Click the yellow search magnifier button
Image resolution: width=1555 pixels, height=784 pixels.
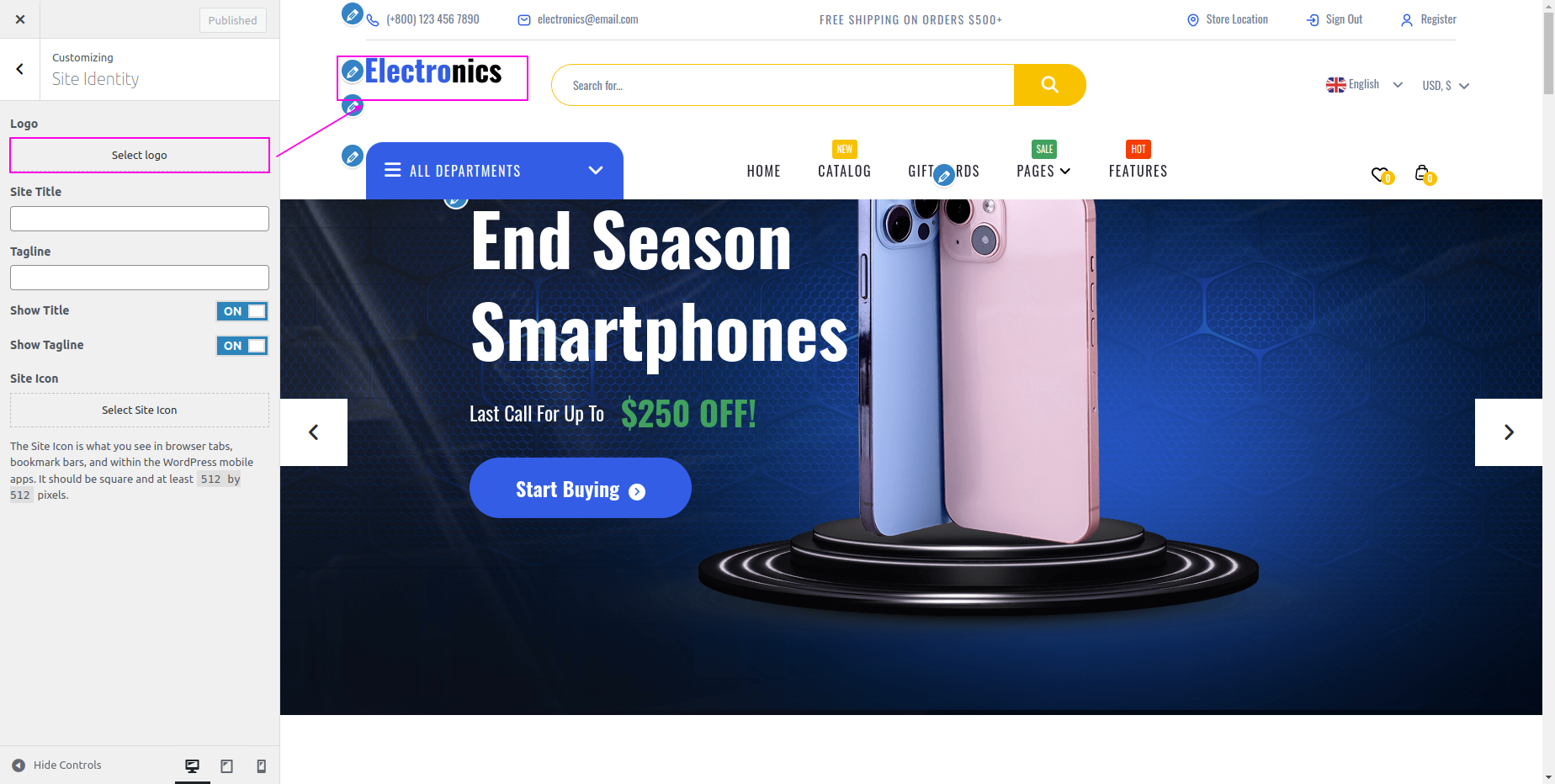pos(1049,85)
